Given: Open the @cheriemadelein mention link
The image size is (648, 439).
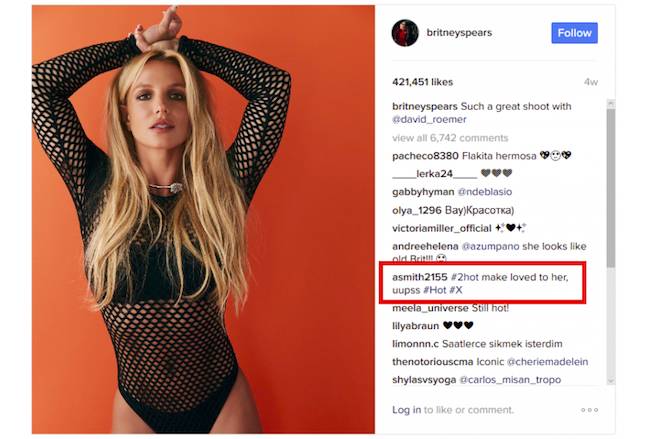Looking at the screenshot, I should (x=548, y=362).
